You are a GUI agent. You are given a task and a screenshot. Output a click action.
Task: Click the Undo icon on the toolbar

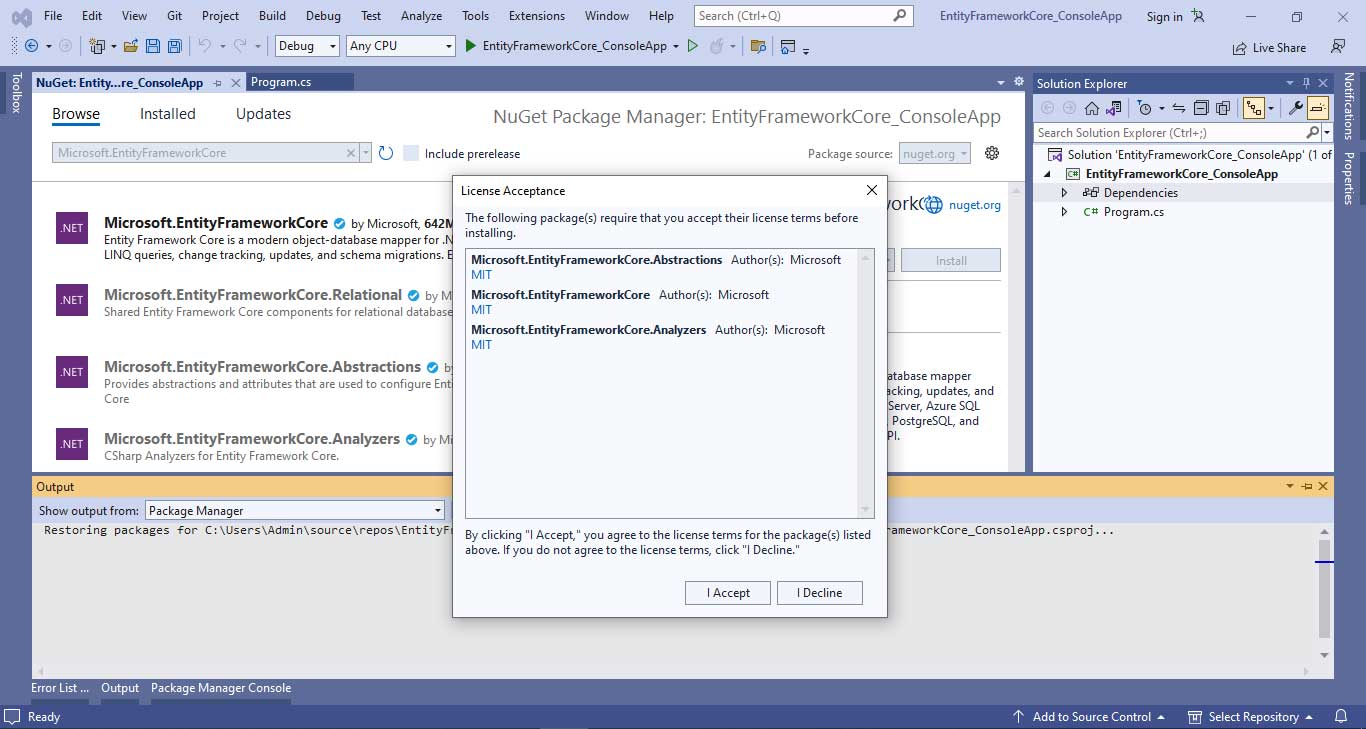click(x=205, y=46)
